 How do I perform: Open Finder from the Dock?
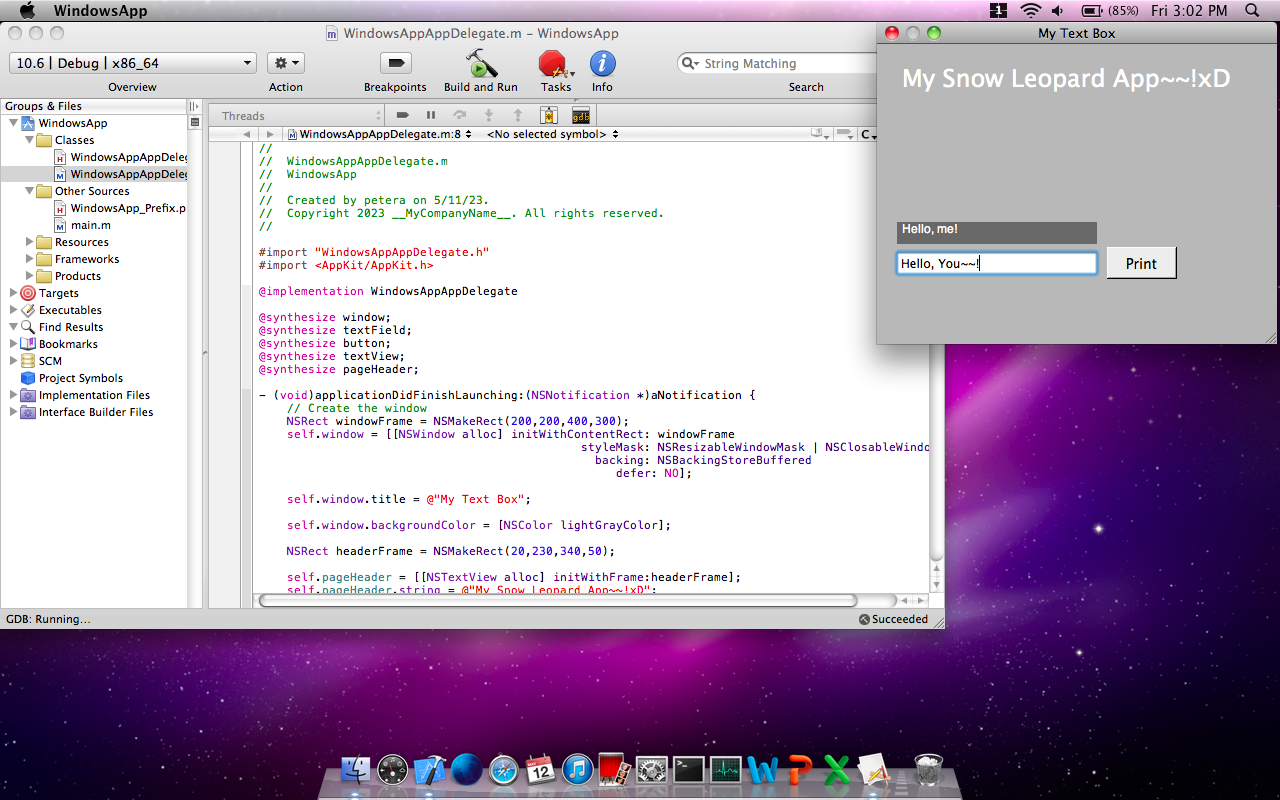tap(356, 769)
